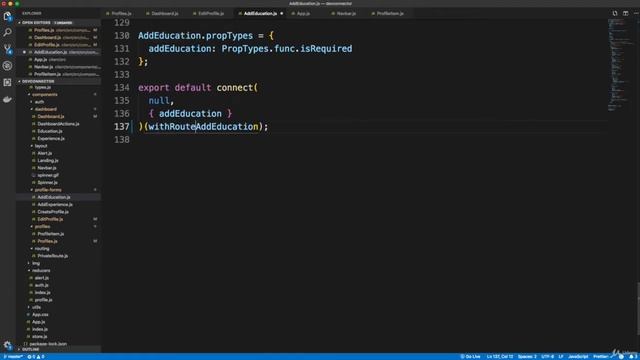Click the JavaScript language mode indicator
Screen dimensions: 640x360
pos(578,357)
